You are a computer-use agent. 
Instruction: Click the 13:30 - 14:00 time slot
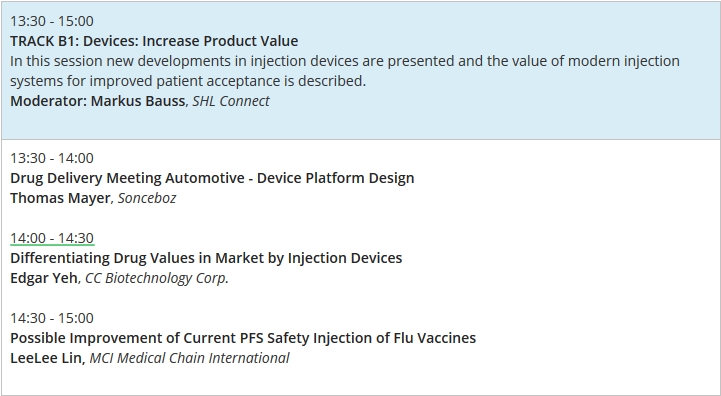tap(52, 158)
